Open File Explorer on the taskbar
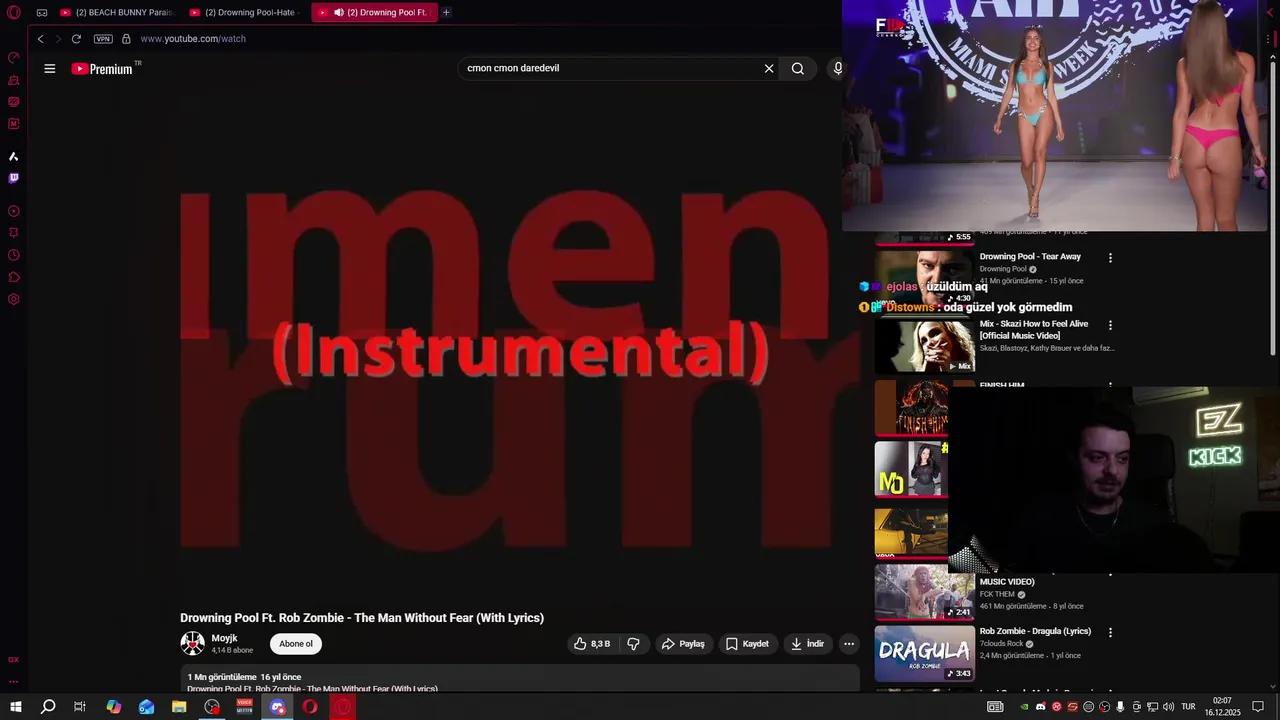This screenshot has height=720, width=1280. coord(179,707)
